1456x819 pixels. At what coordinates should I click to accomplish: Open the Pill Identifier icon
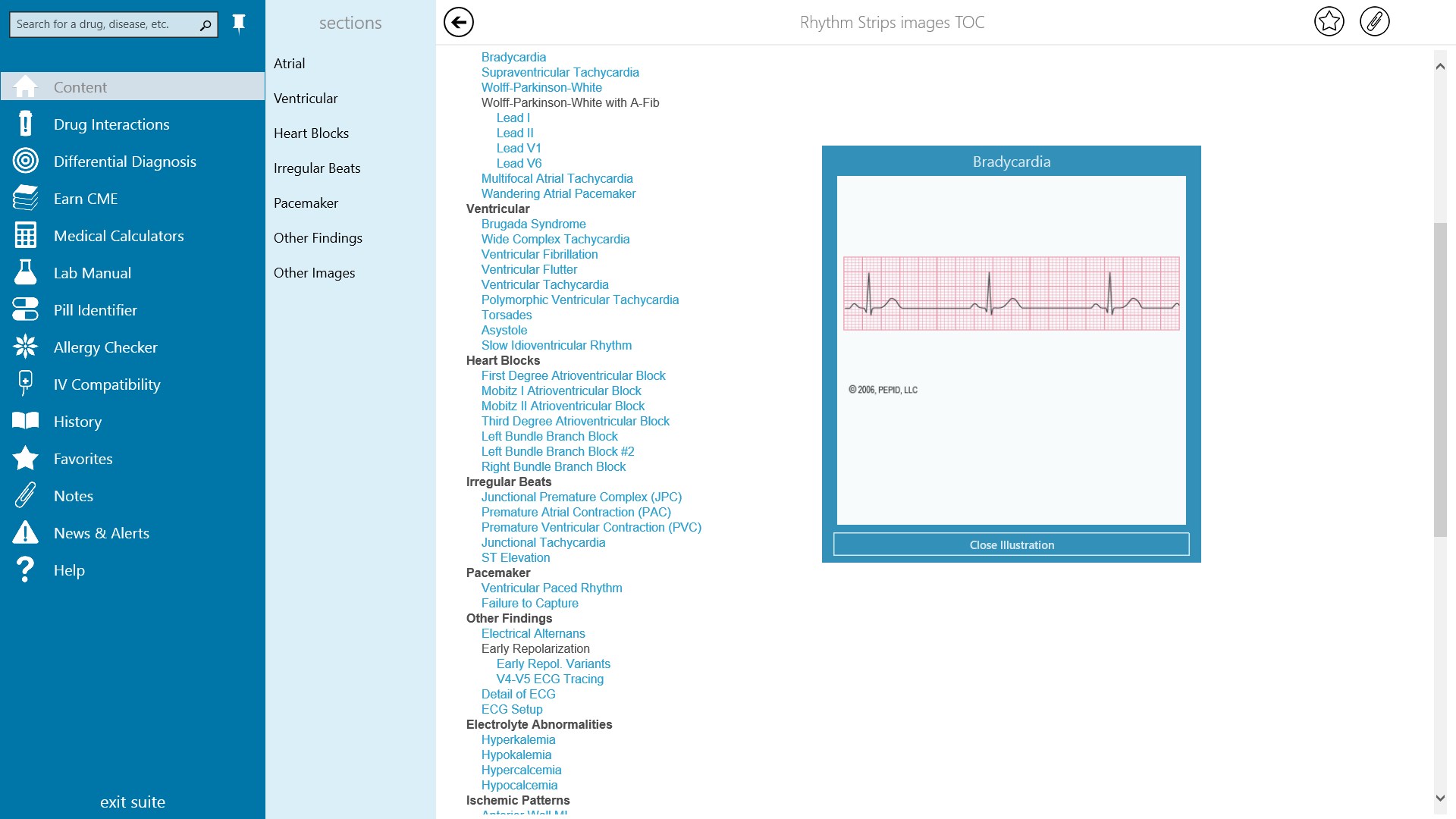point(26,310)
